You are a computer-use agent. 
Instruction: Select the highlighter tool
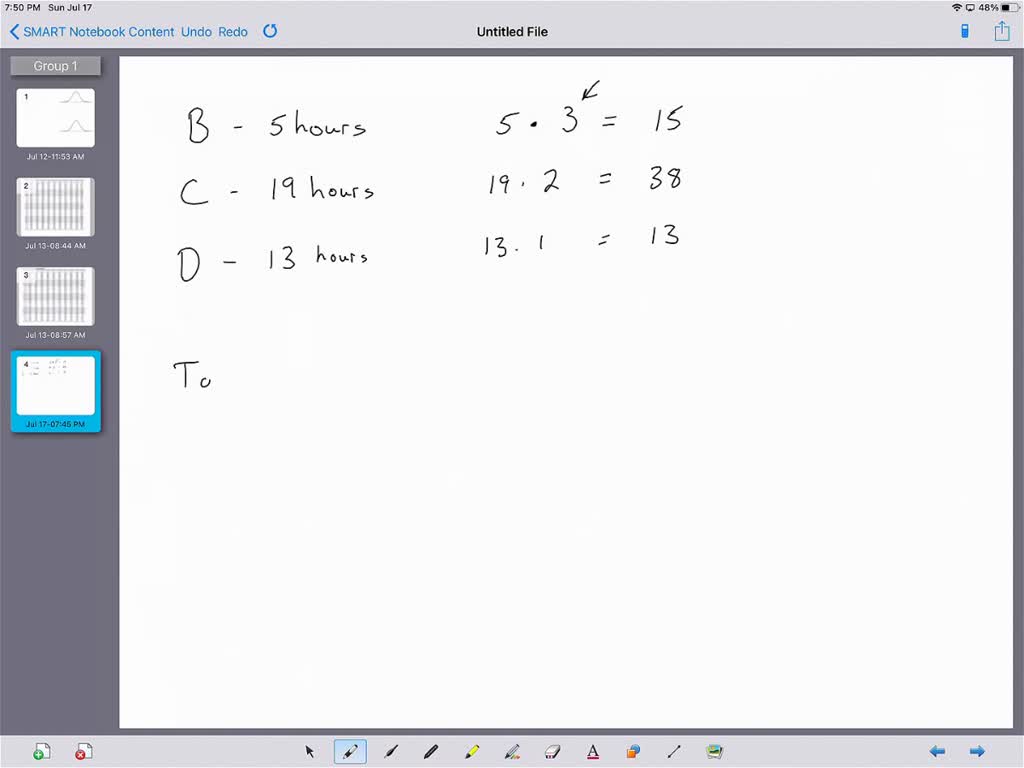[x=471, y=751]
